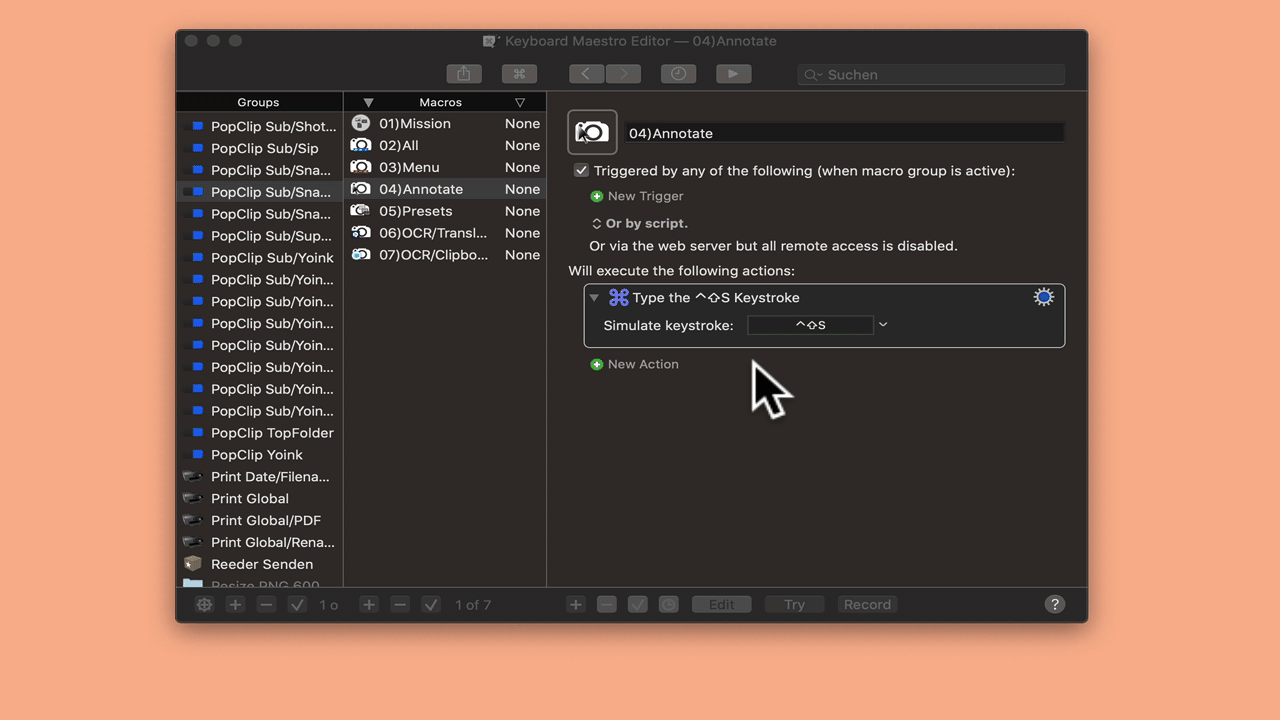Screen dimensions: 1280x720
Task: Click the filled triangle in Macros header
Action: click(x=368, y=102)
